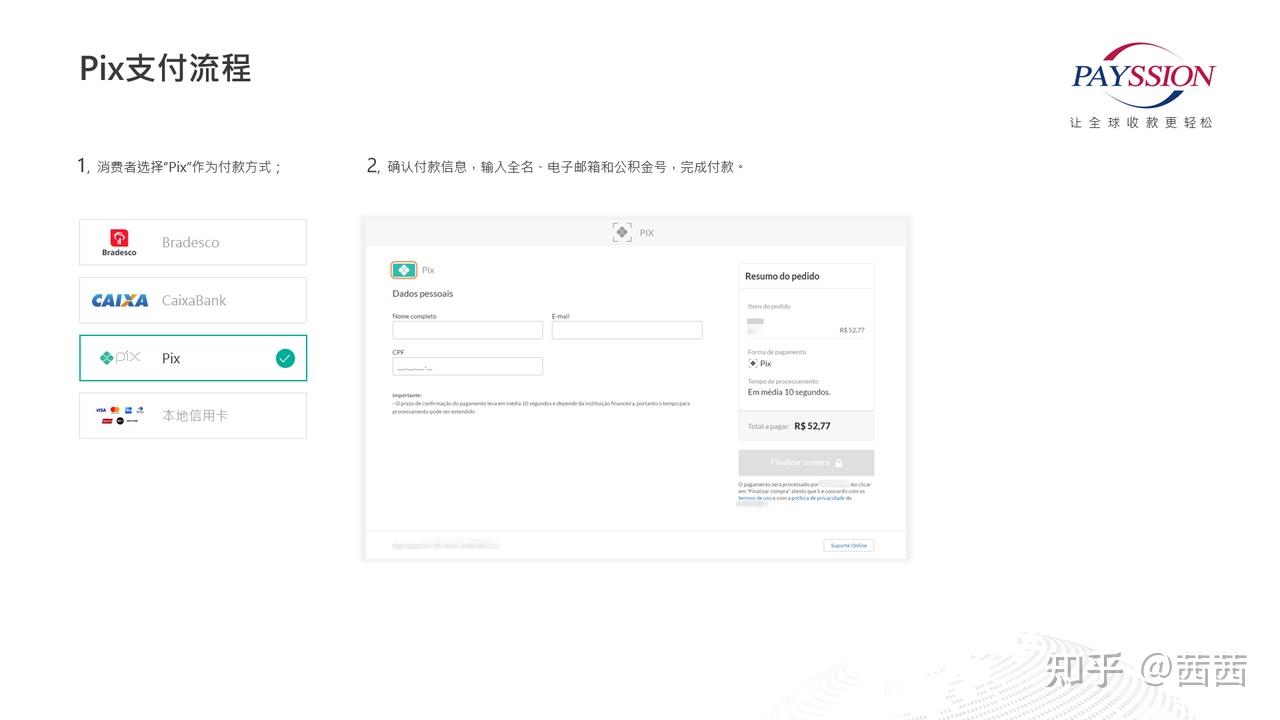The image size is (1280, 720).
Task: Choose the grey Bradesco payment option label
Action: coord(190,242)
